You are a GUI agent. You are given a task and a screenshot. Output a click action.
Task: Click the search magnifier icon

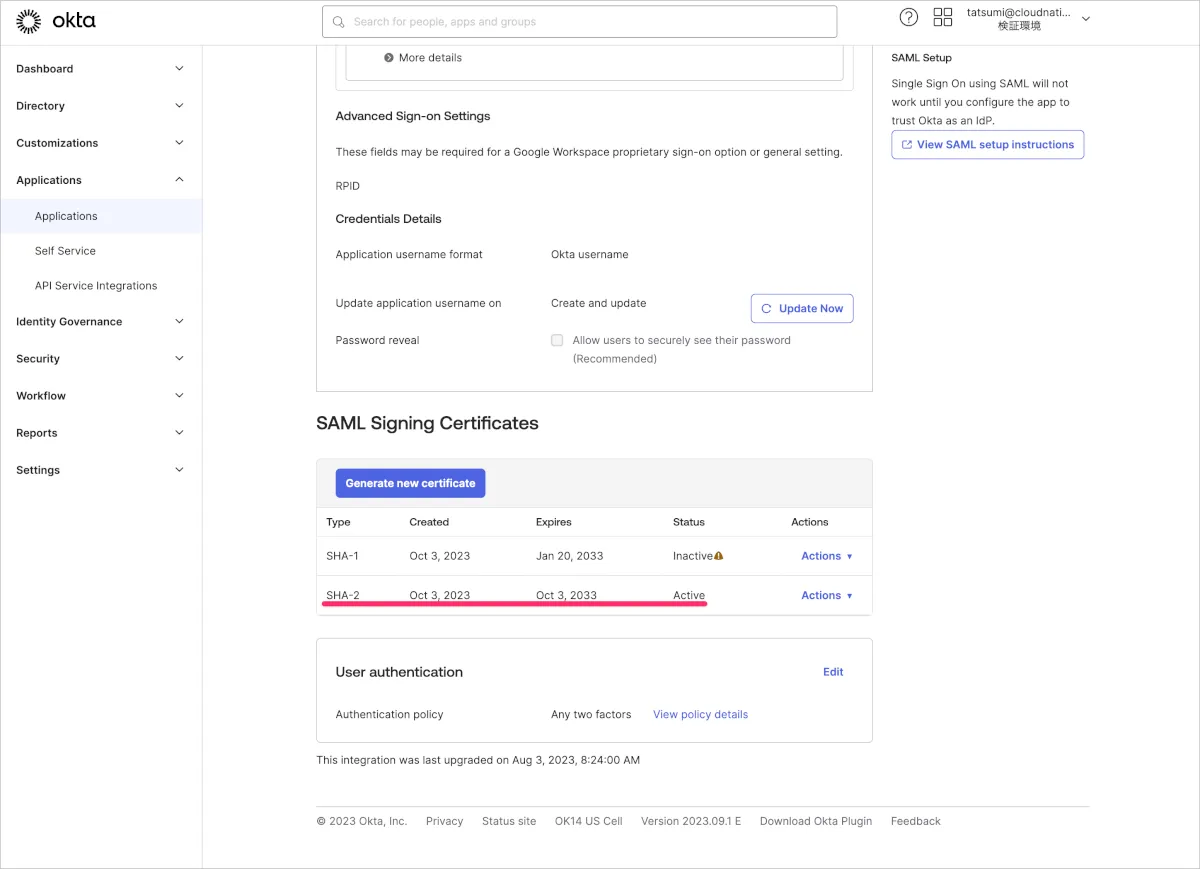339,22
